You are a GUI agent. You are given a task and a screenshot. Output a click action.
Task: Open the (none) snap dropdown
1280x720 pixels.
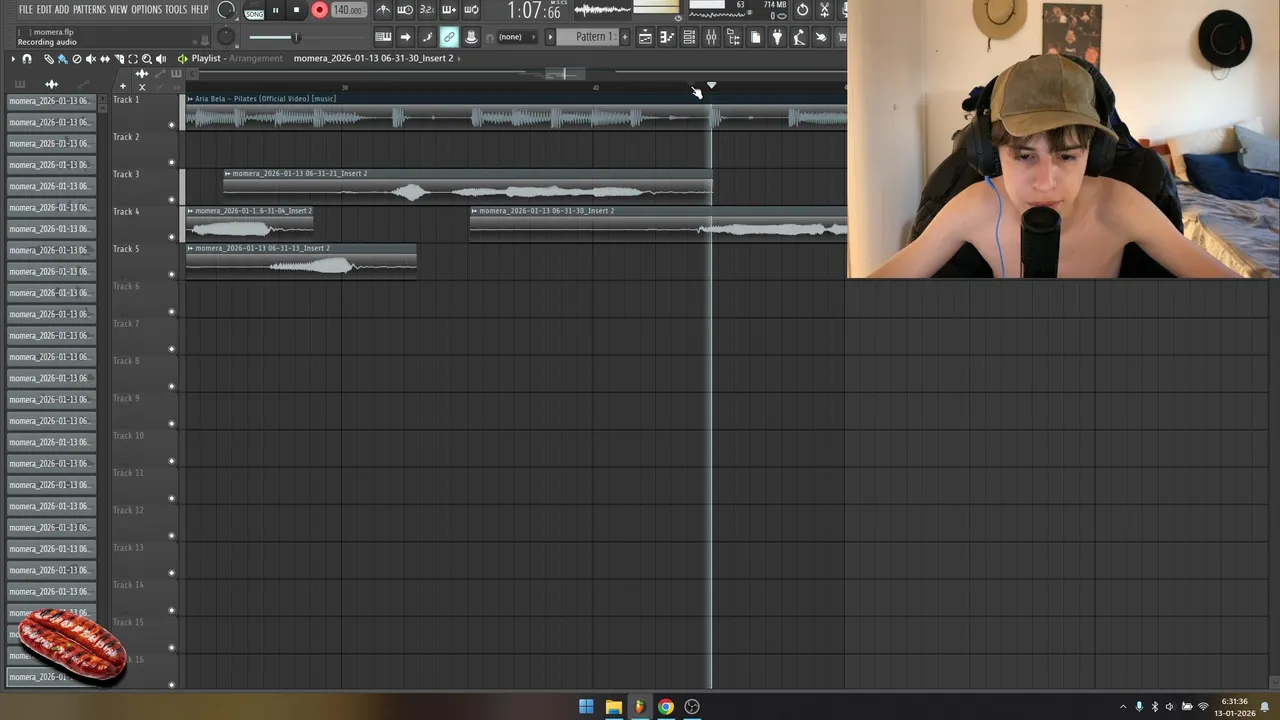[515, 37]
